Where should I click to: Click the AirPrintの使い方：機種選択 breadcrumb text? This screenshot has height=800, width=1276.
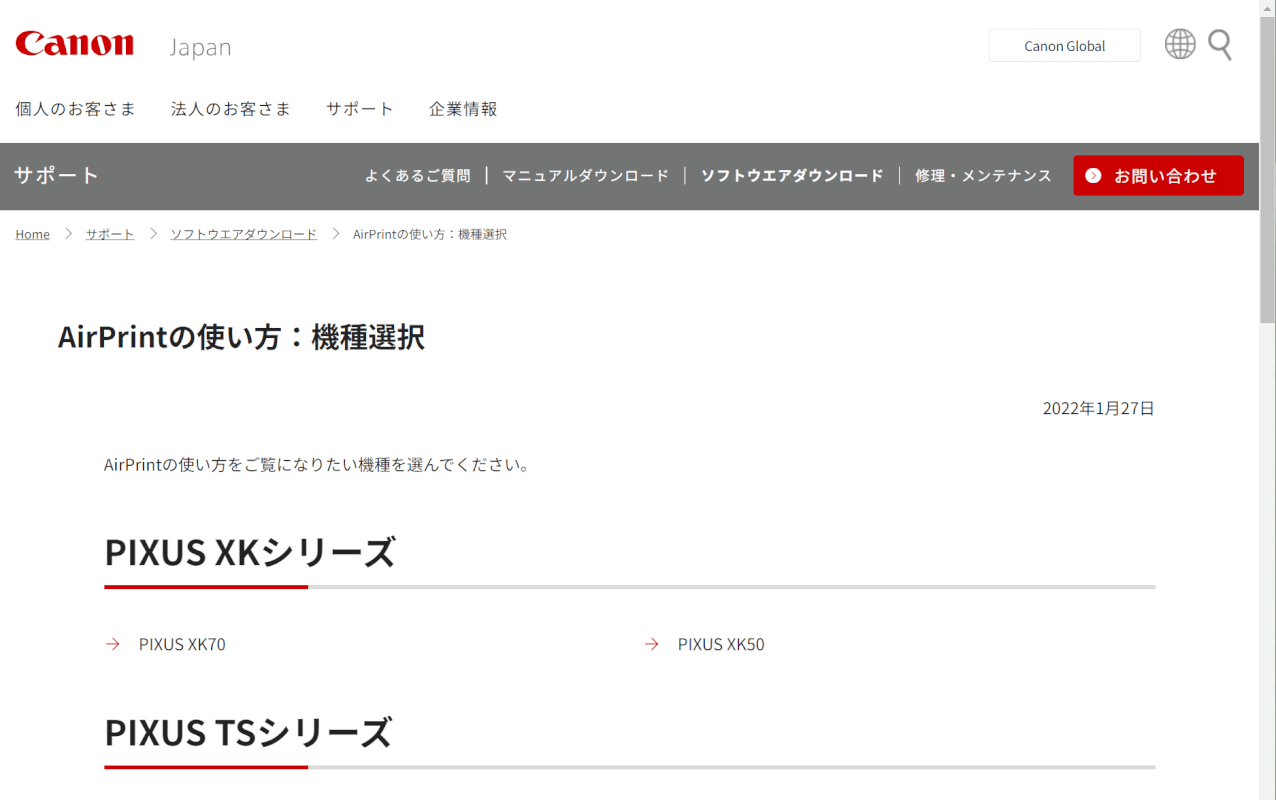point(430,234)
